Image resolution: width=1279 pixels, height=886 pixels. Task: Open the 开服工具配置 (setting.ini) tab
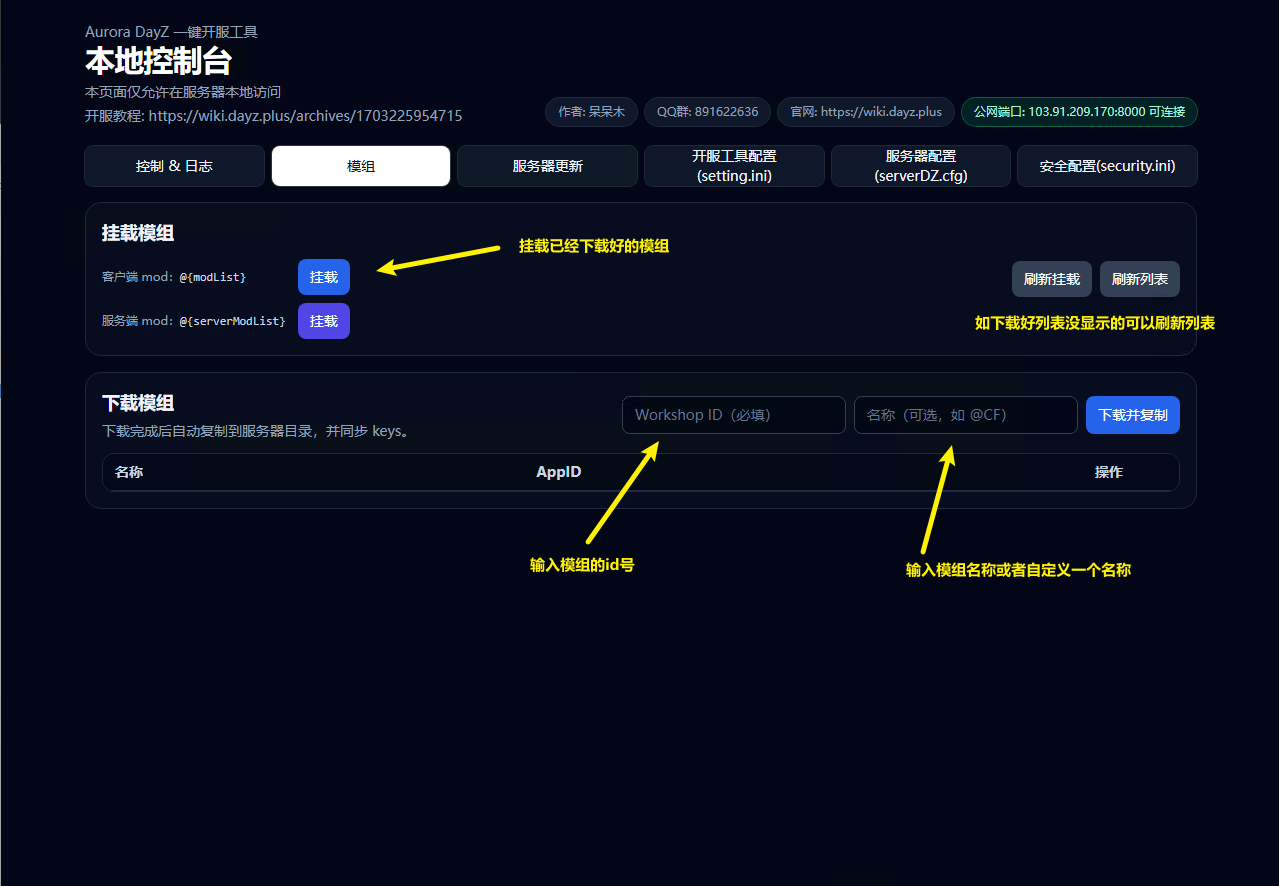pyautogui.click(x=734, y=166)
